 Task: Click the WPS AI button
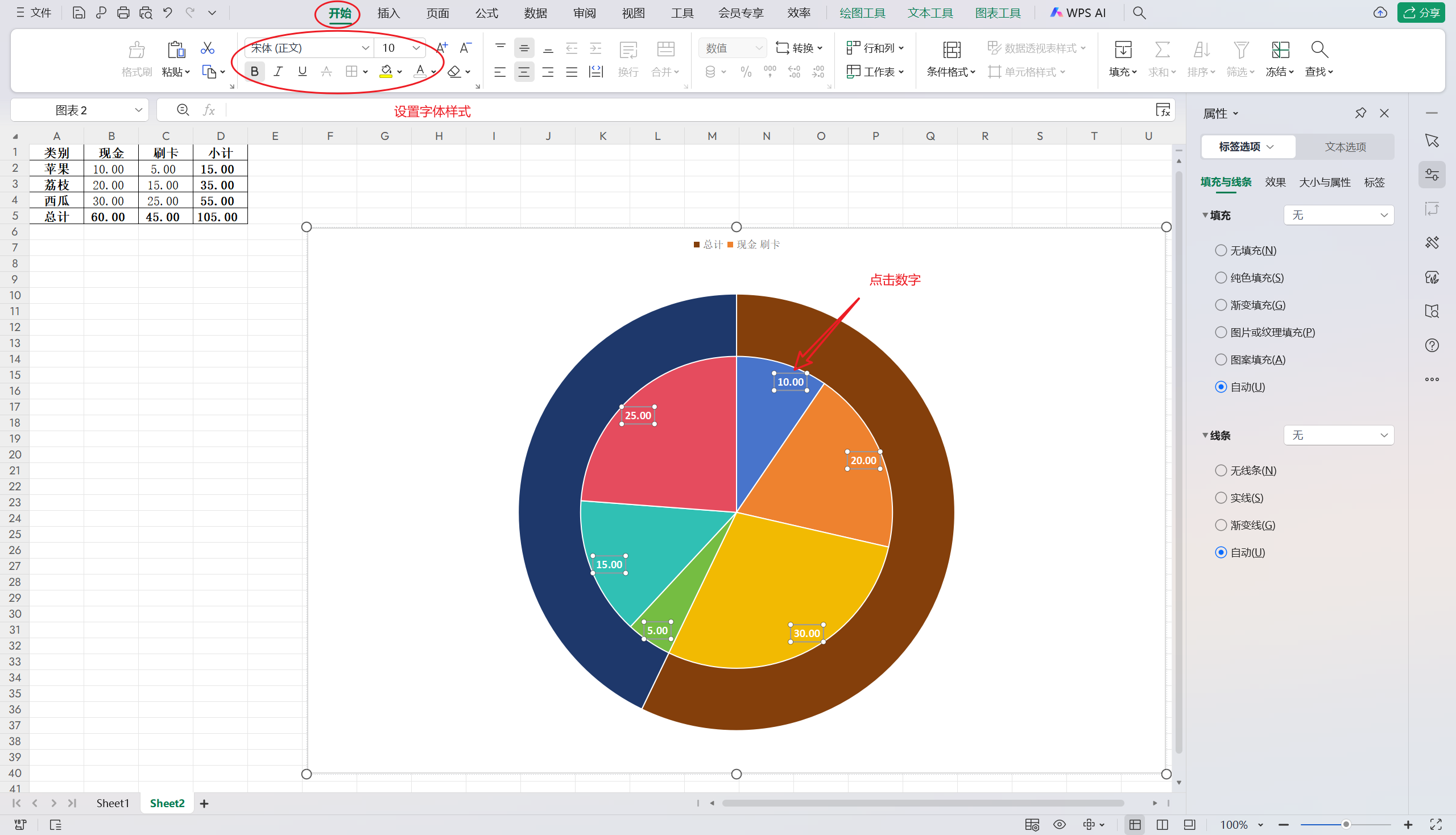1078,13
